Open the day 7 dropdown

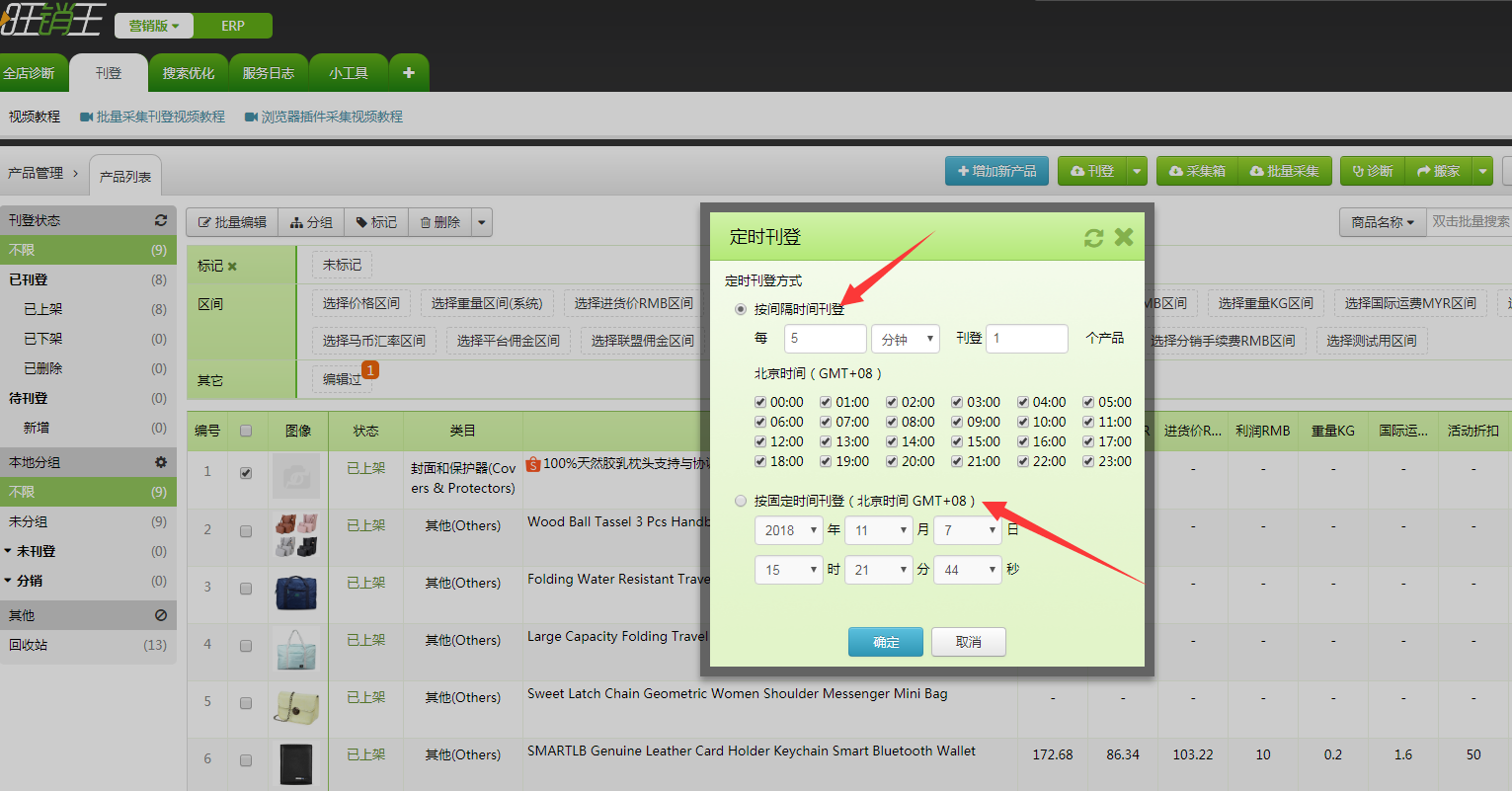tap(968, 530)
